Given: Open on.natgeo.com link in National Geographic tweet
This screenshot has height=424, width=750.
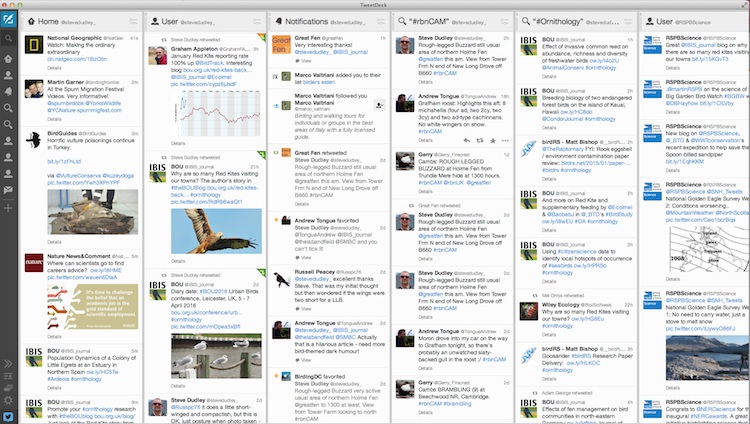Looking at the screenshot, I should [x=77, y=59].
